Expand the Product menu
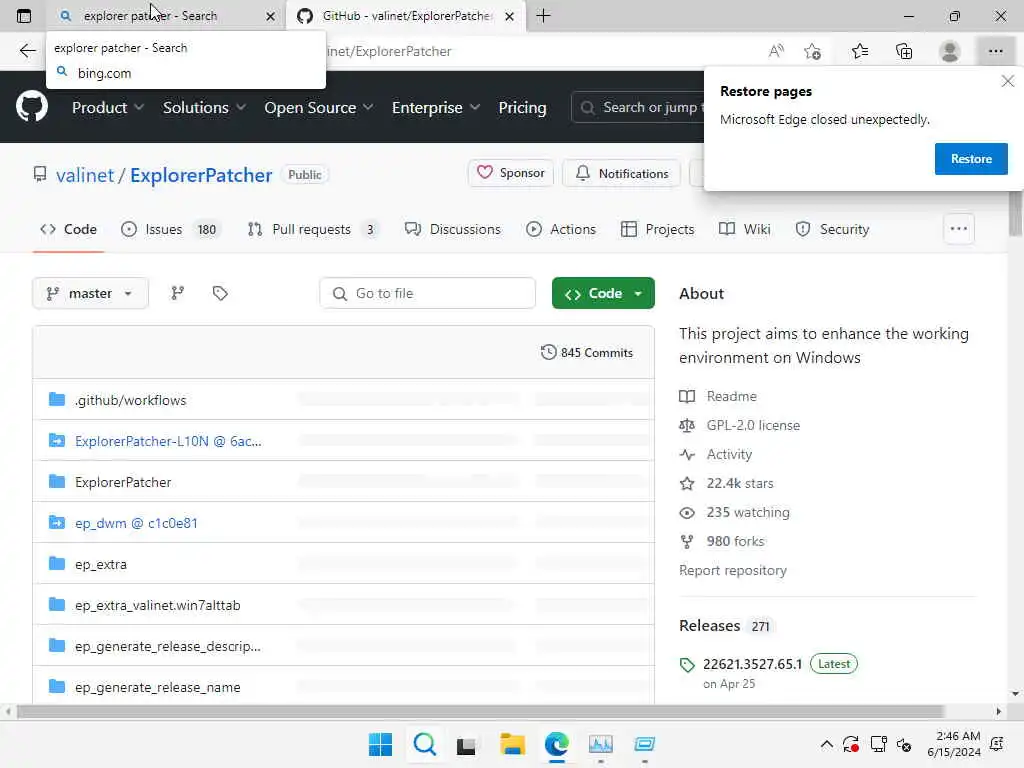 pyautogui.click(x=108, y=107)
